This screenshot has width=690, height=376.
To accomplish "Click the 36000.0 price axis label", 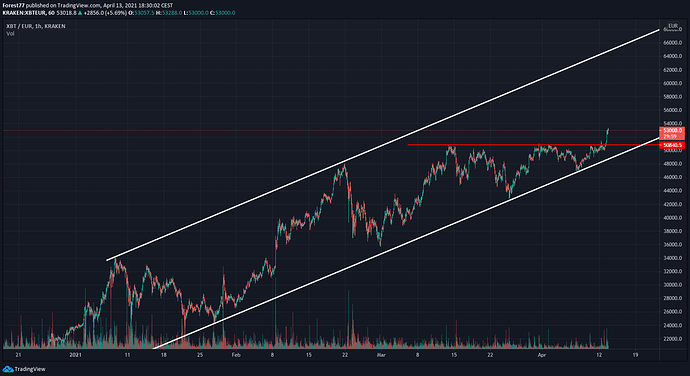I will (x=672, y=244).
